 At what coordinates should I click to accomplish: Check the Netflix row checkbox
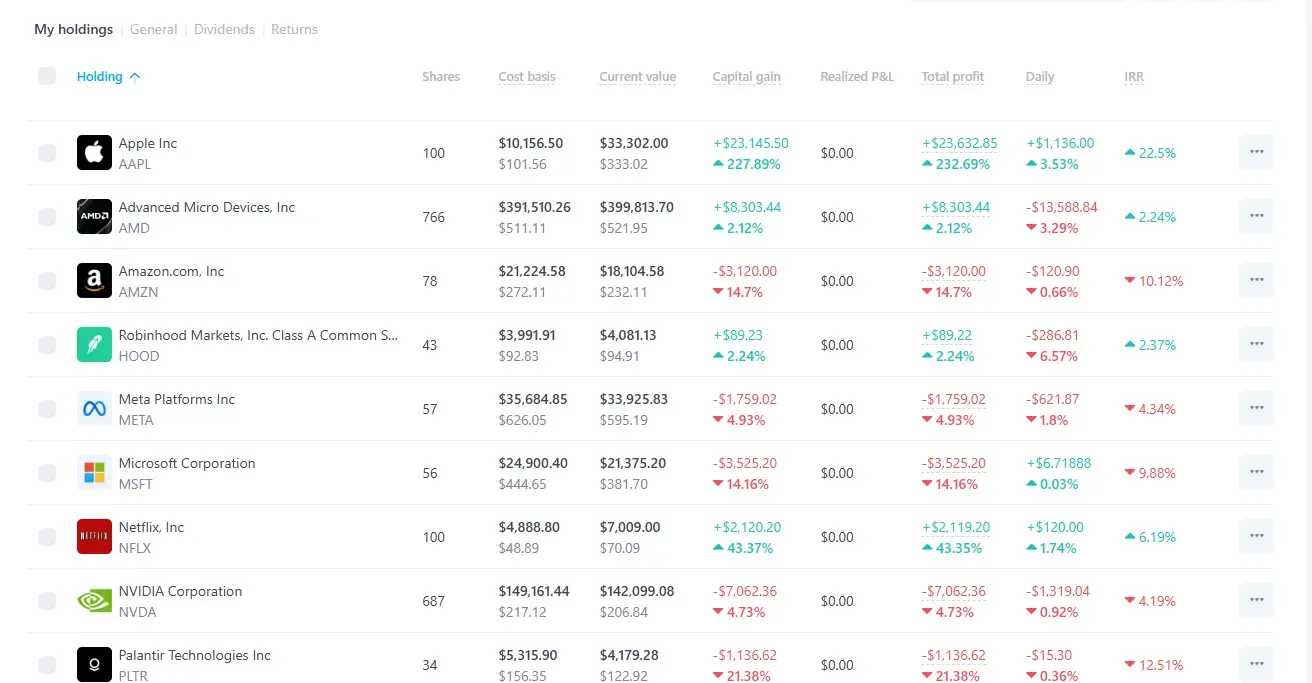coord(47,537)
